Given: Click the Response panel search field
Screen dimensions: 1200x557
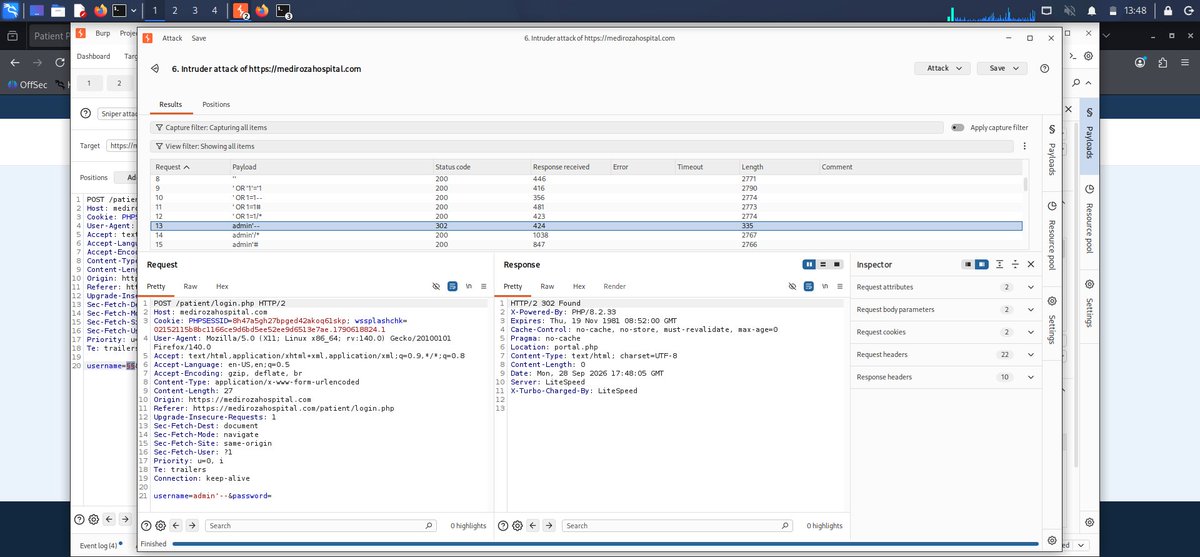Looking at the screenshot, I should click(678, 525).
